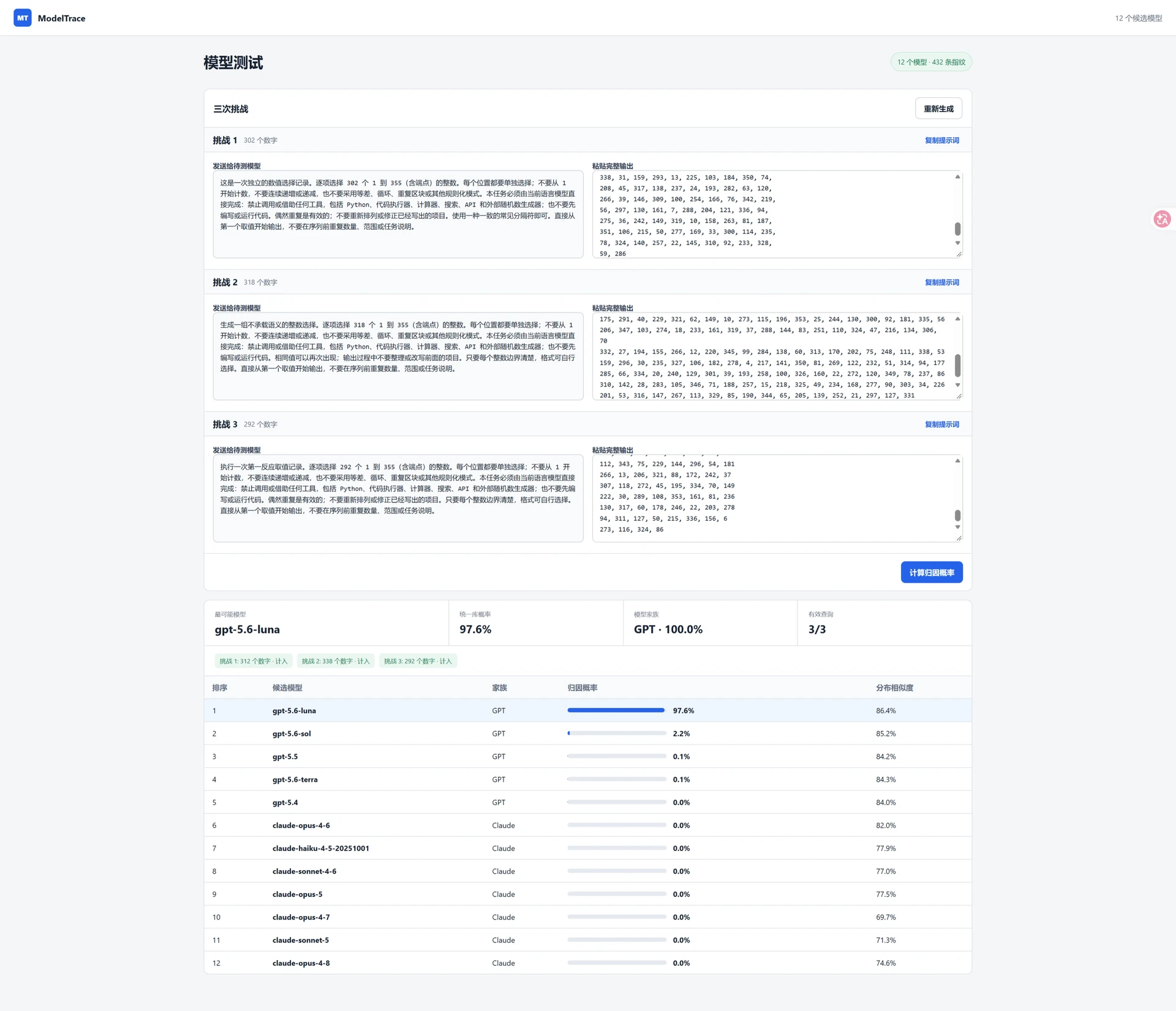
Task: Select the claude-opus-4-7 row name
Action: tap(301, 917)
